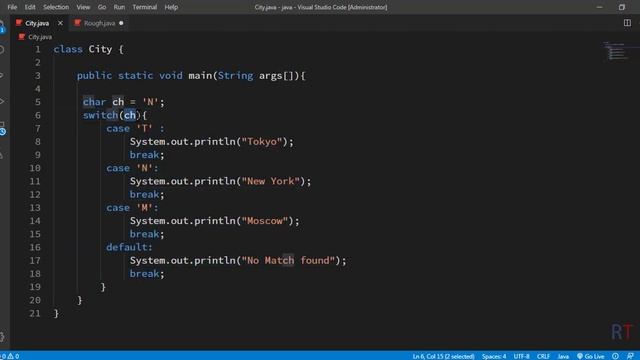The image size is (640, 360).
Task: Change indentation via Spaces: 4
Action: click(494, 356)
